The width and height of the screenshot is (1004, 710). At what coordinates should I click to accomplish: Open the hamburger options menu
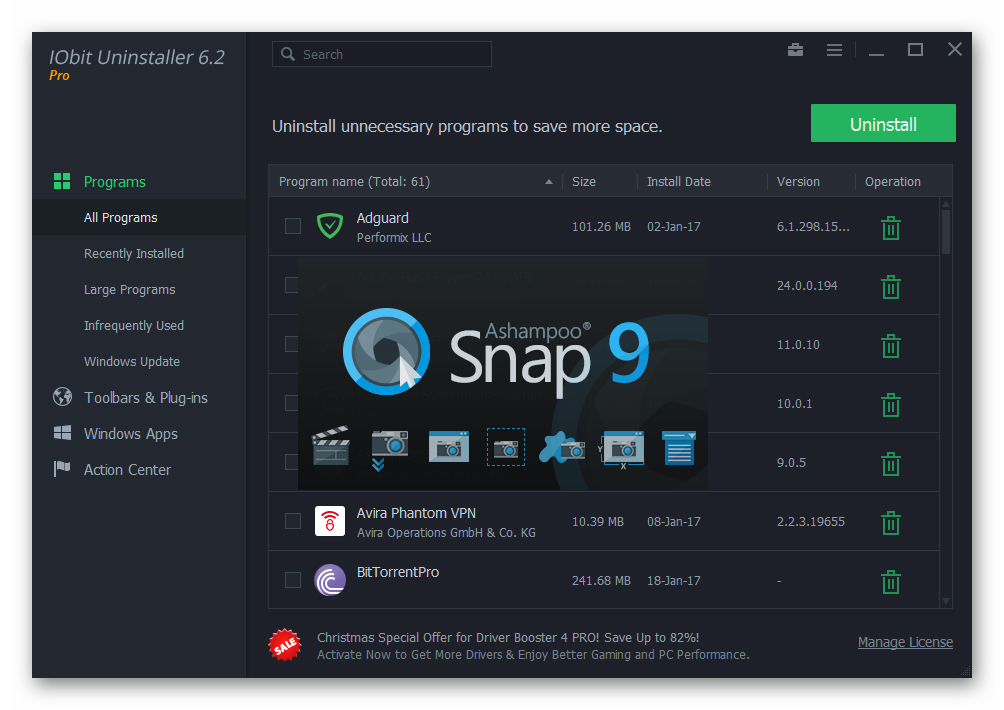coord(834,50)
